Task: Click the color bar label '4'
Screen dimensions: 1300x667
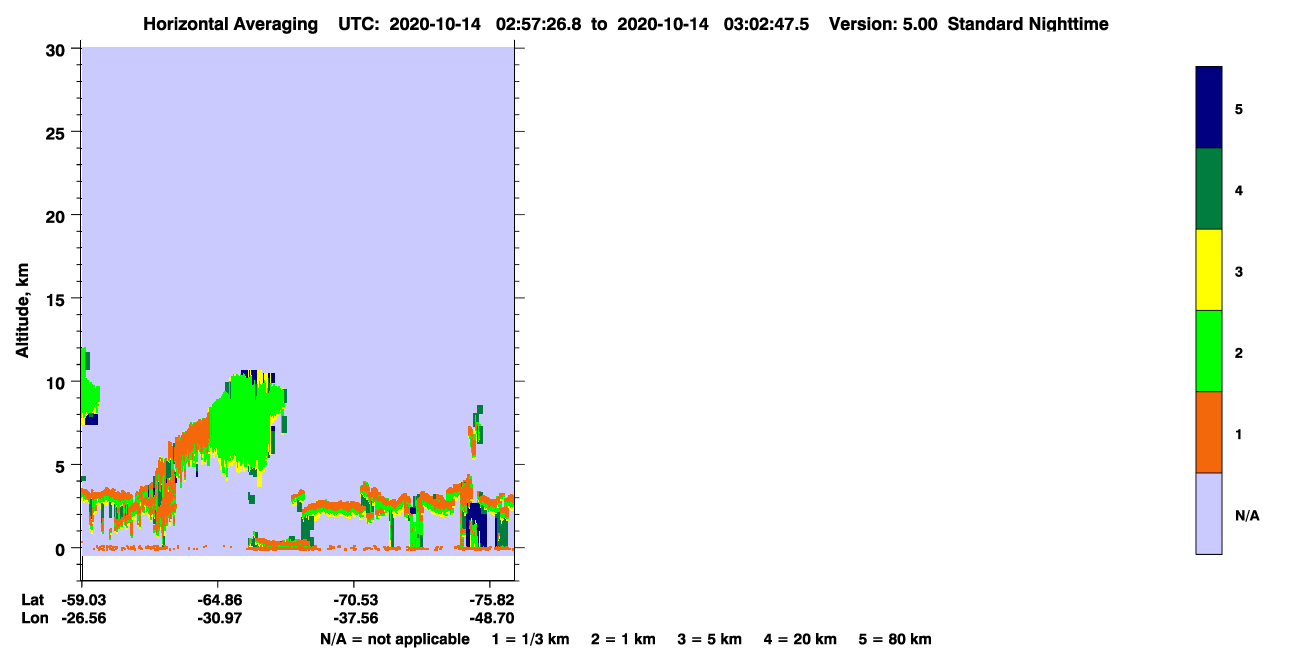Action: (1239, 190)
